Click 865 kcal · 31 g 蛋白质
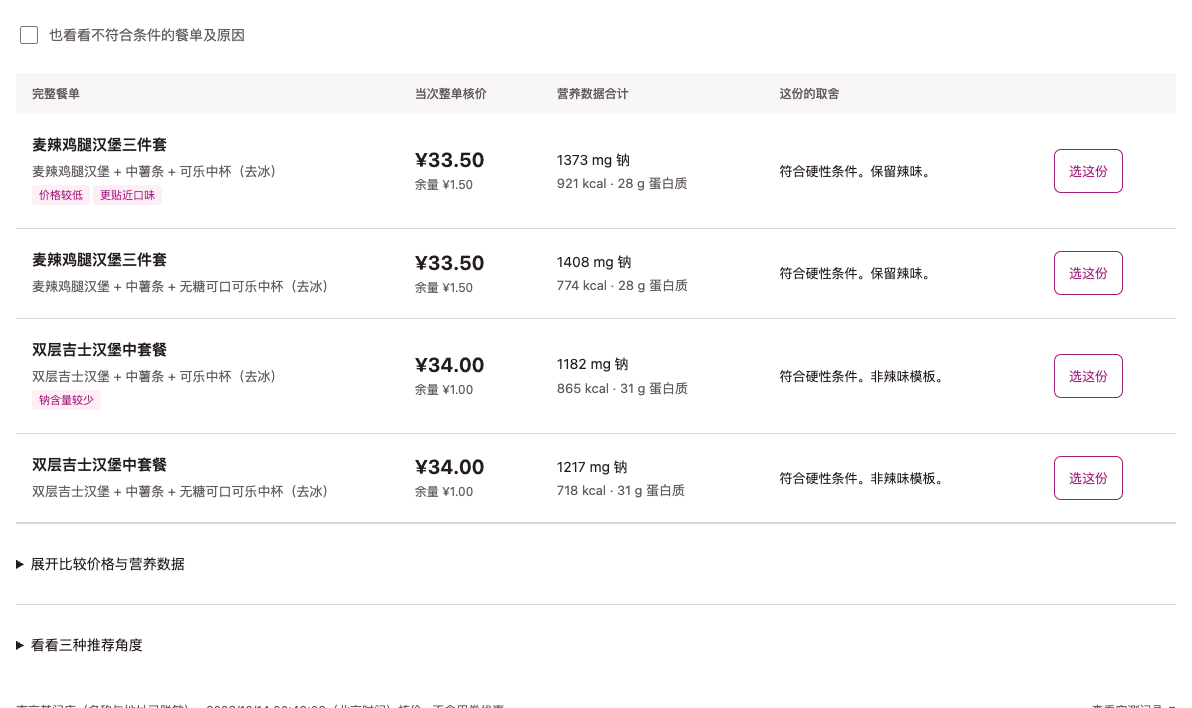The width and height of the screenshot is (1192, 708). (622, 389)
